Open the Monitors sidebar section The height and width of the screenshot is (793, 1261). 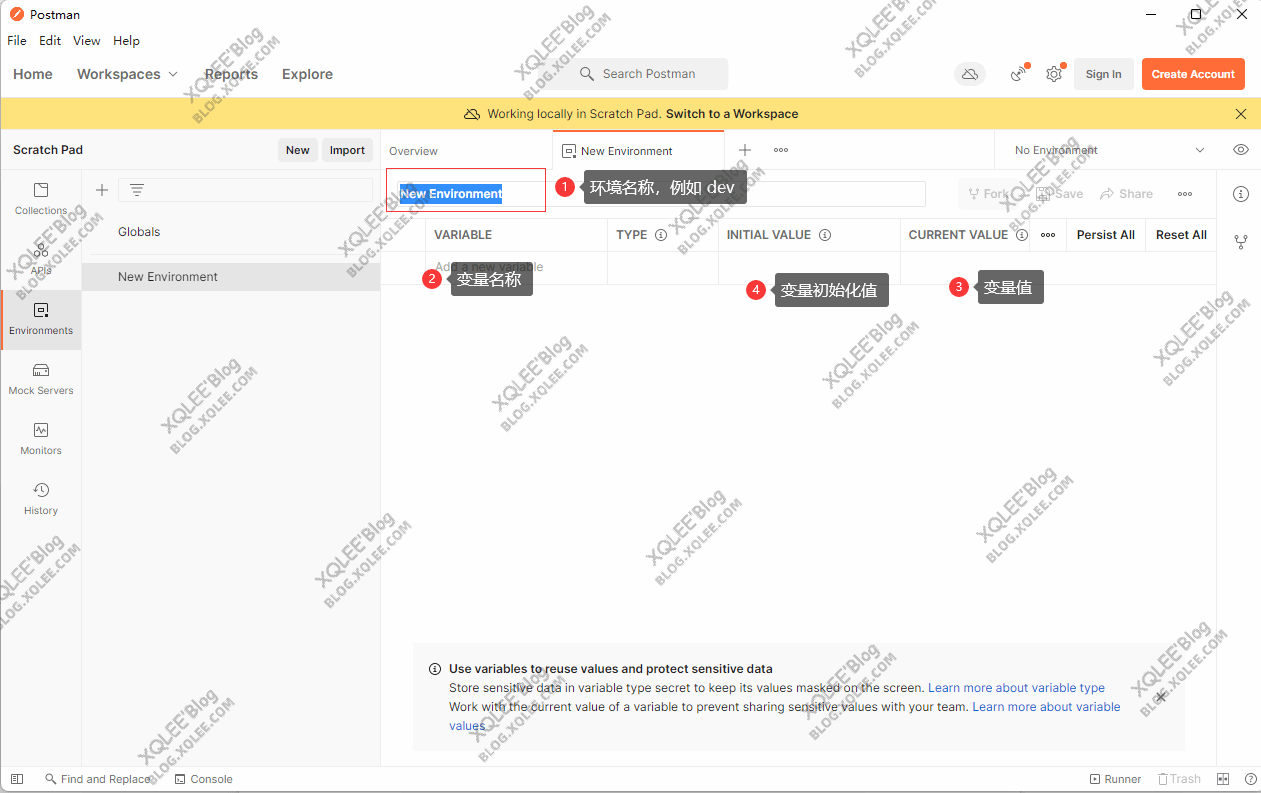[x=41, y=439]
